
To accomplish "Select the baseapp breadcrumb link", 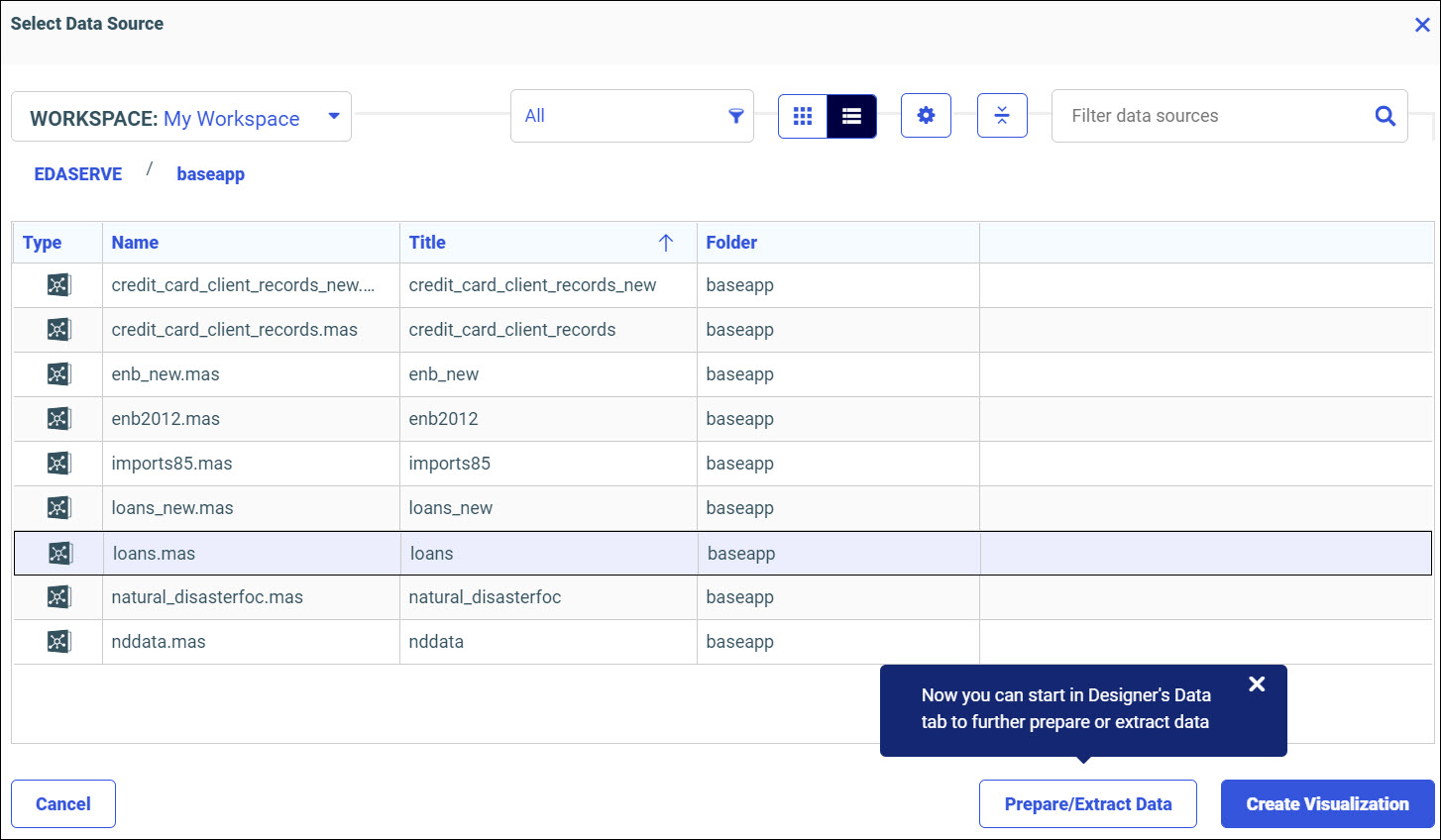I will (x=210, y=174).
